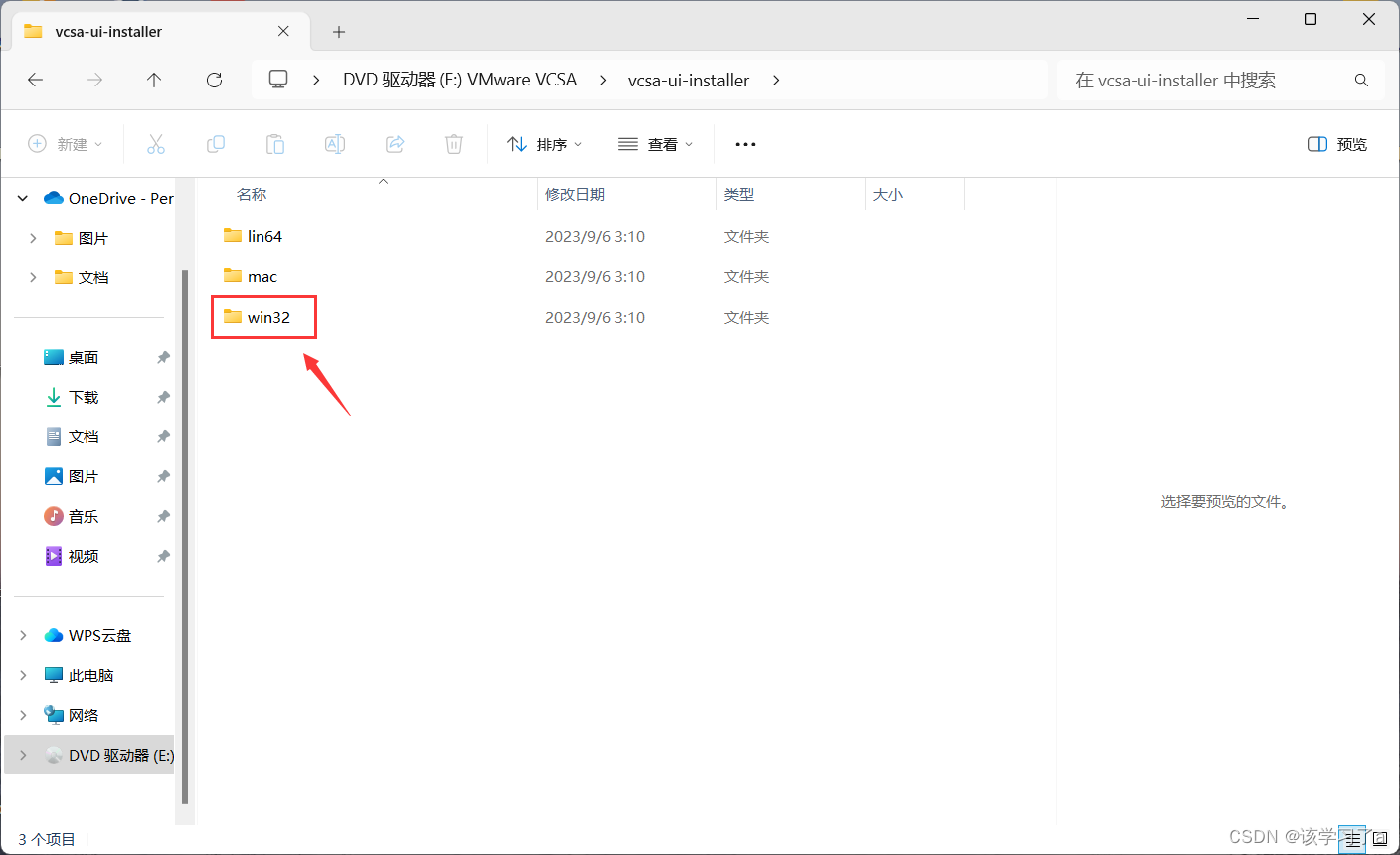The height and width of the screenshot is (855, 1400).
Task: Sort by 大小 column header
Action: pyautogui.click(x=888, y=195)
